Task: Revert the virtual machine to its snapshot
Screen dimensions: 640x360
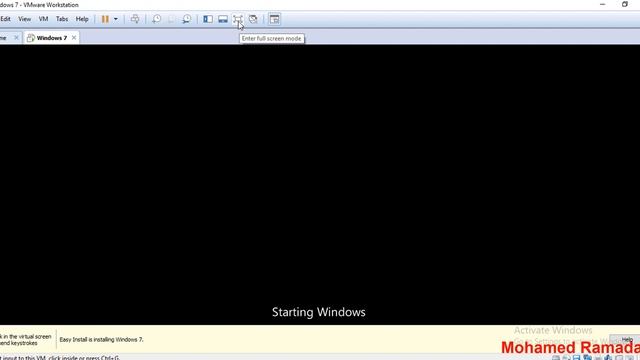Action: (171, 19)
